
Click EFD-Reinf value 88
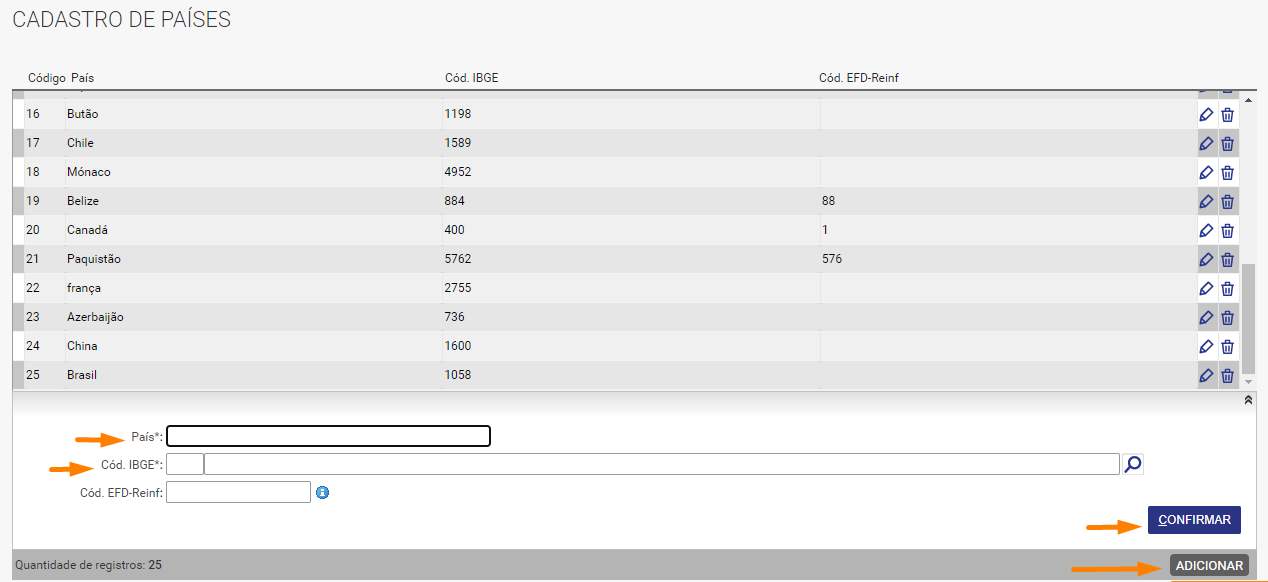click(828, 201)
